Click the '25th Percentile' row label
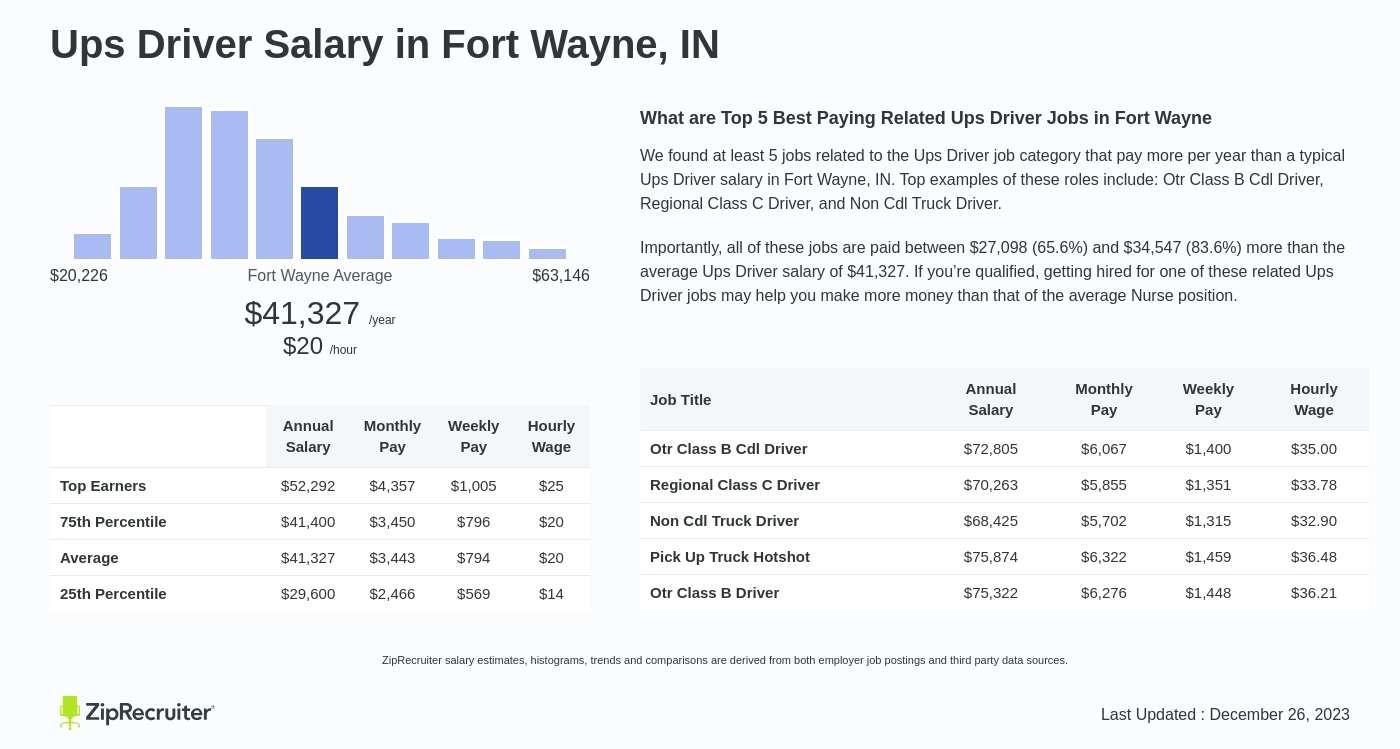Image resolution: width=1400 pixels, height=749 pixels. pos(113,593)
